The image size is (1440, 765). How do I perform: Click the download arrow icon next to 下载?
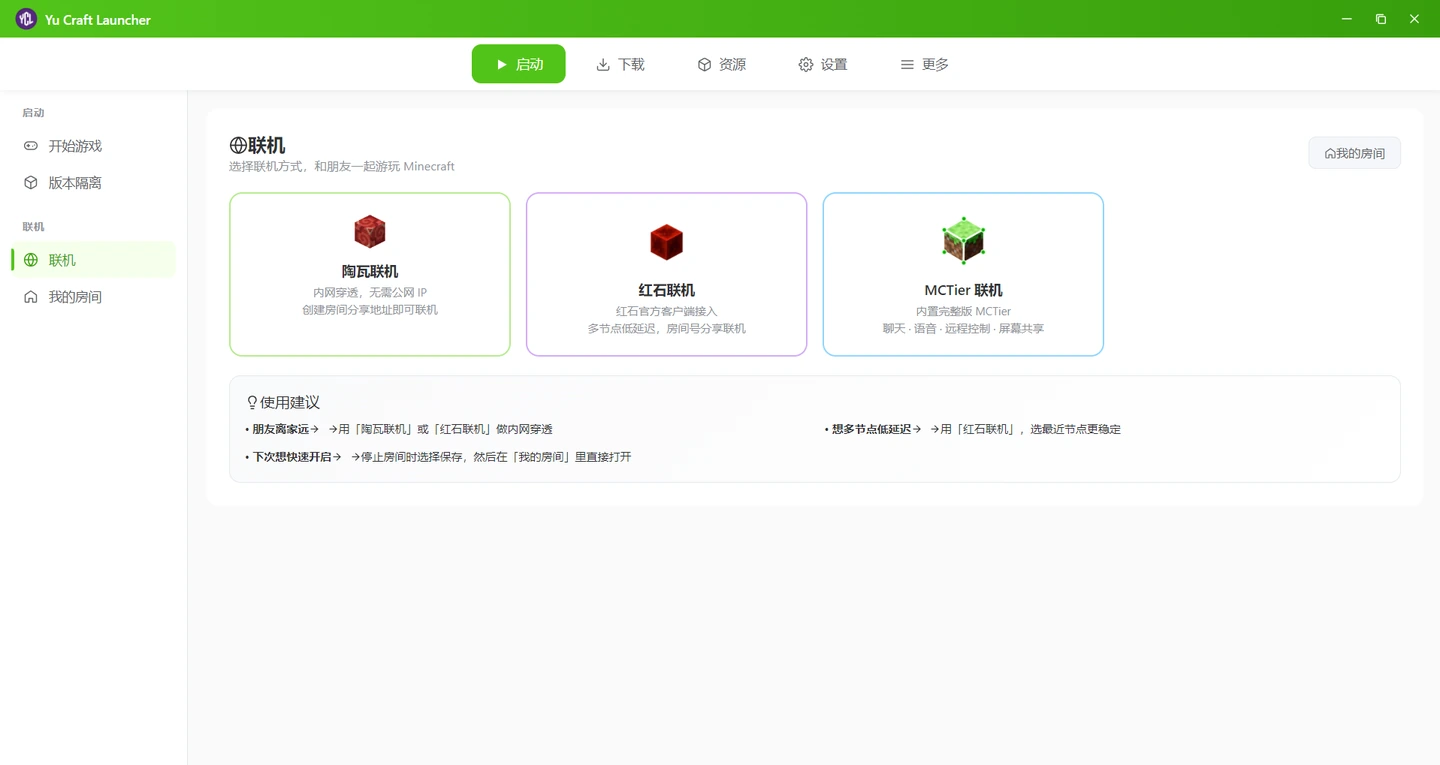[603, 64]
